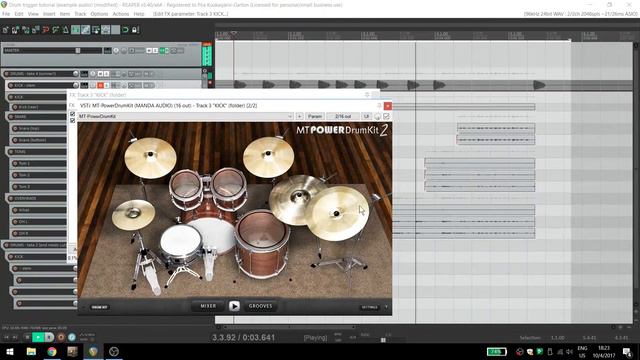Click the red Undo toolbar icon
The width and height of the screenshot is (640, 360).
click(46, 30)
